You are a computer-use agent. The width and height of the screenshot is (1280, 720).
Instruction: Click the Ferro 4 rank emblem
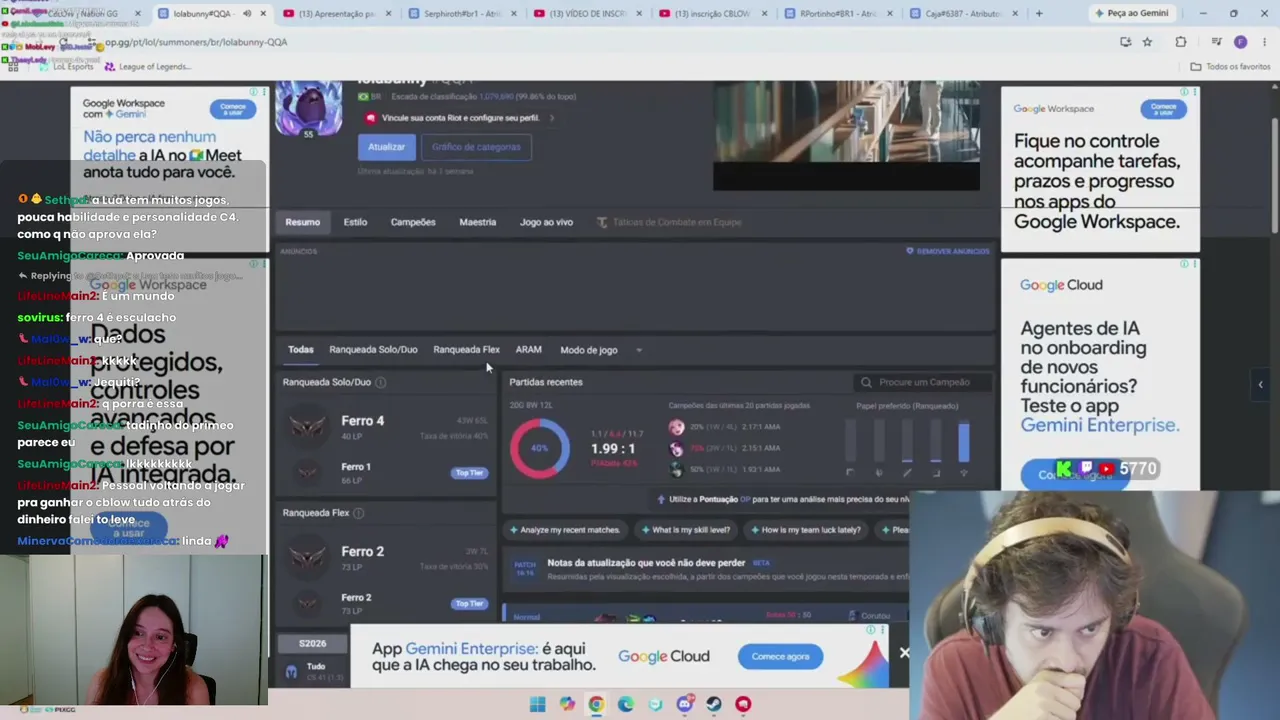click(307, 427)
